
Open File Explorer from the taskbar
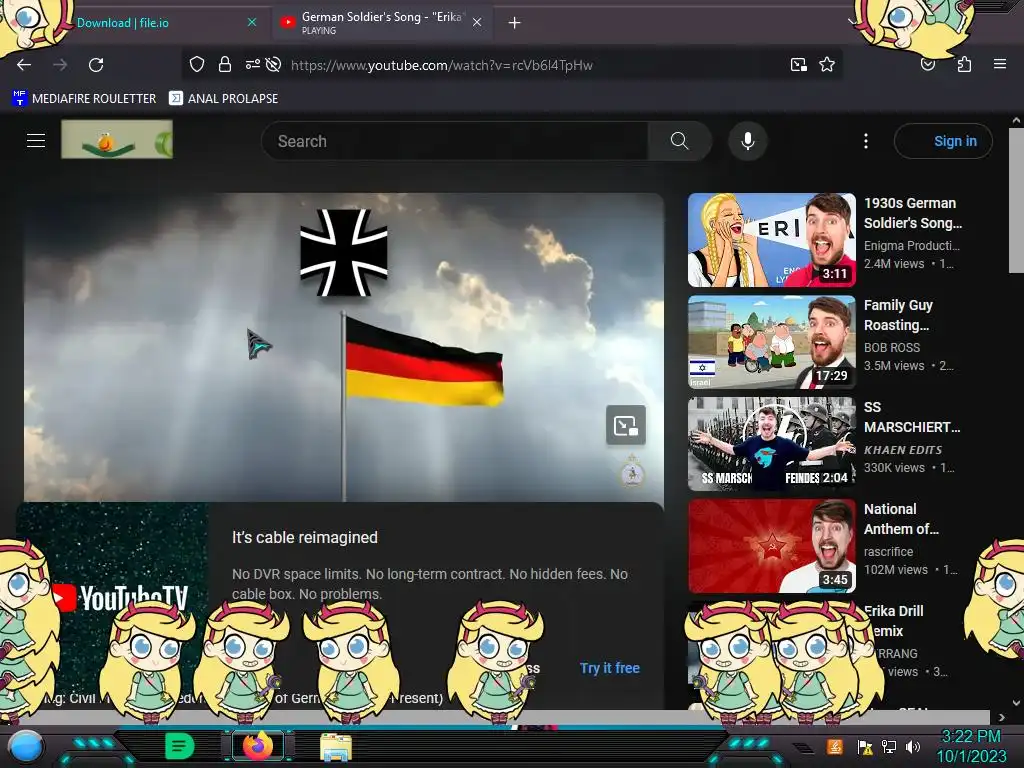[336, 747]
